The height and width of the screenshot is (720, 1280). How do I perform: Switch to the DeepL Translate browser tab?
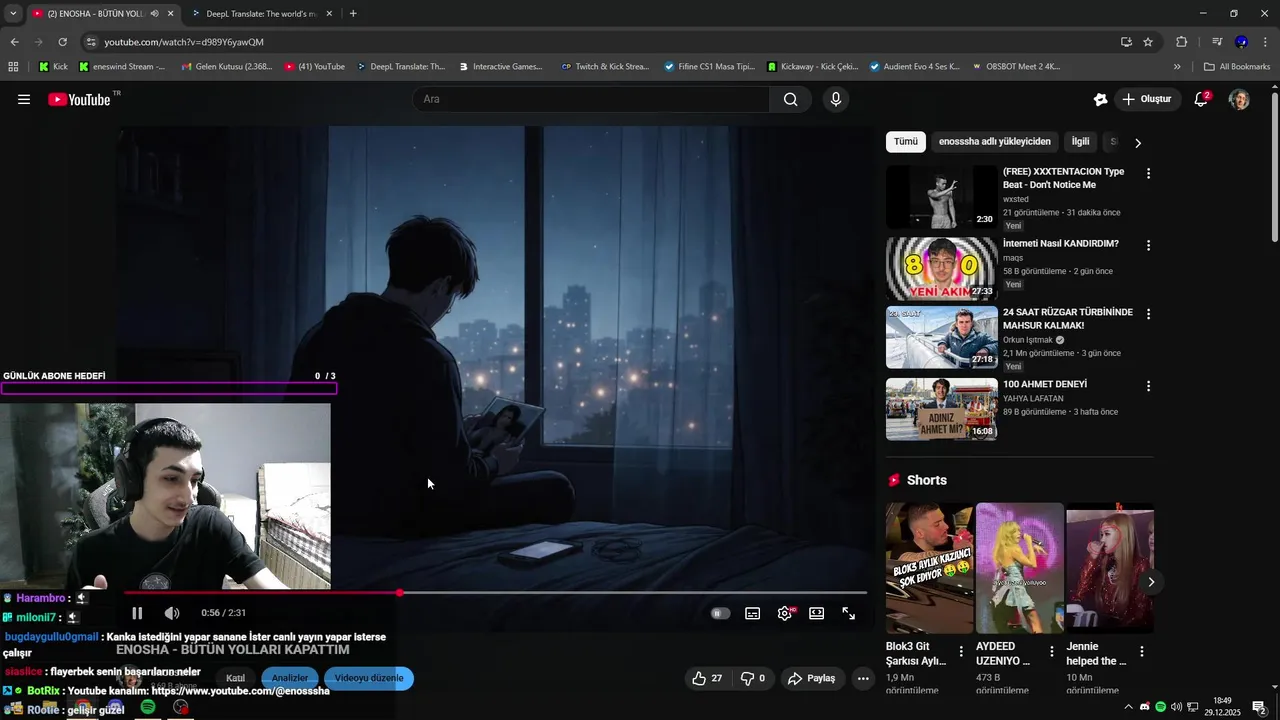coord(261,14)
